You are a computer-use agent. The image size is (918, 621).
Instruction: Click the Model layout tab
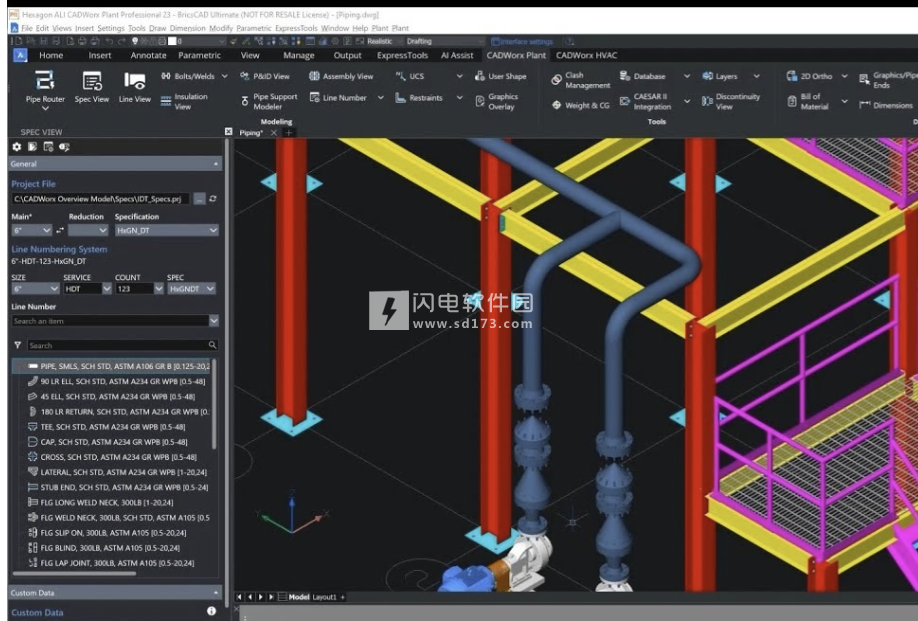coord(299,597)
